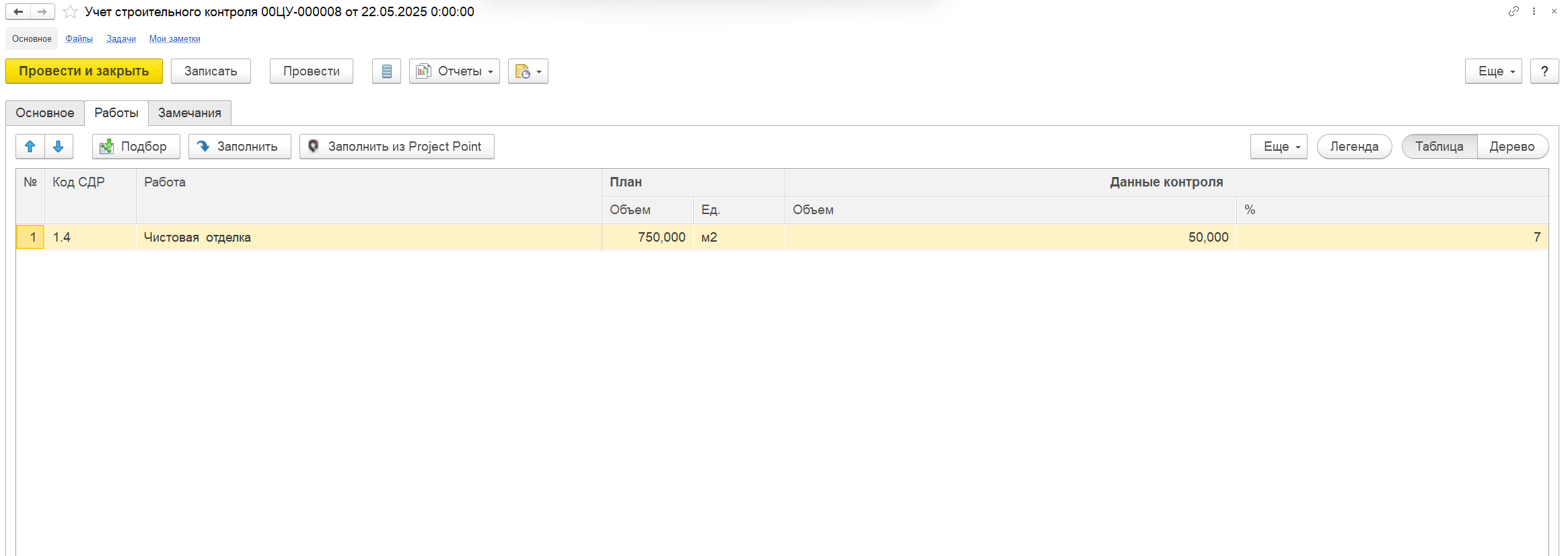The width and height of the screenshot is (1568, 556).
Task: Add document to favorites with star
Action: pyautogui.click(x=70, y=12)
